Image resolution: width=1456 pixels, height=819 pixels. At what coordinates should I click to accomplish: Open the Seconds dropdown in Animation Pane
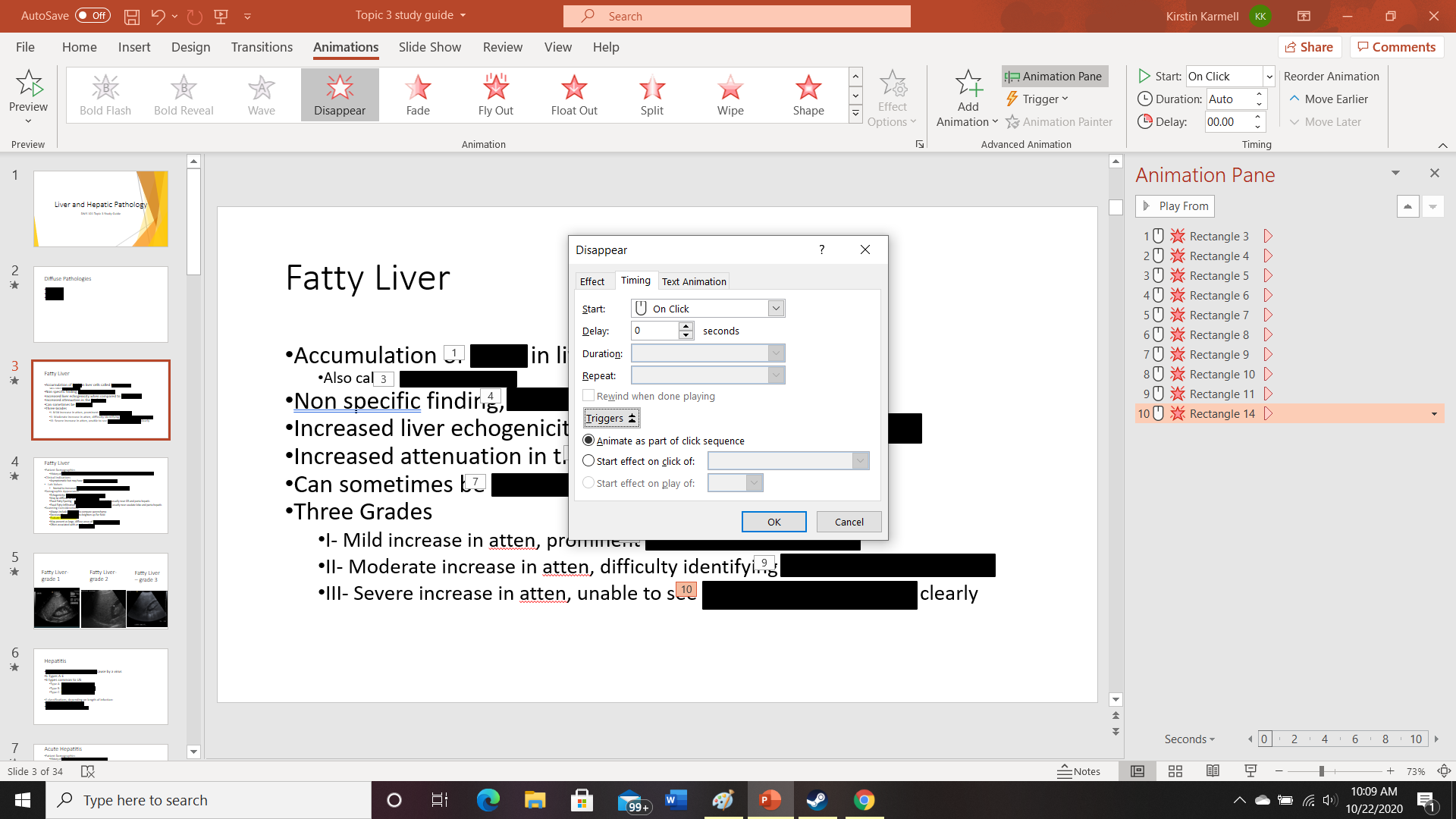point(1189,739)
